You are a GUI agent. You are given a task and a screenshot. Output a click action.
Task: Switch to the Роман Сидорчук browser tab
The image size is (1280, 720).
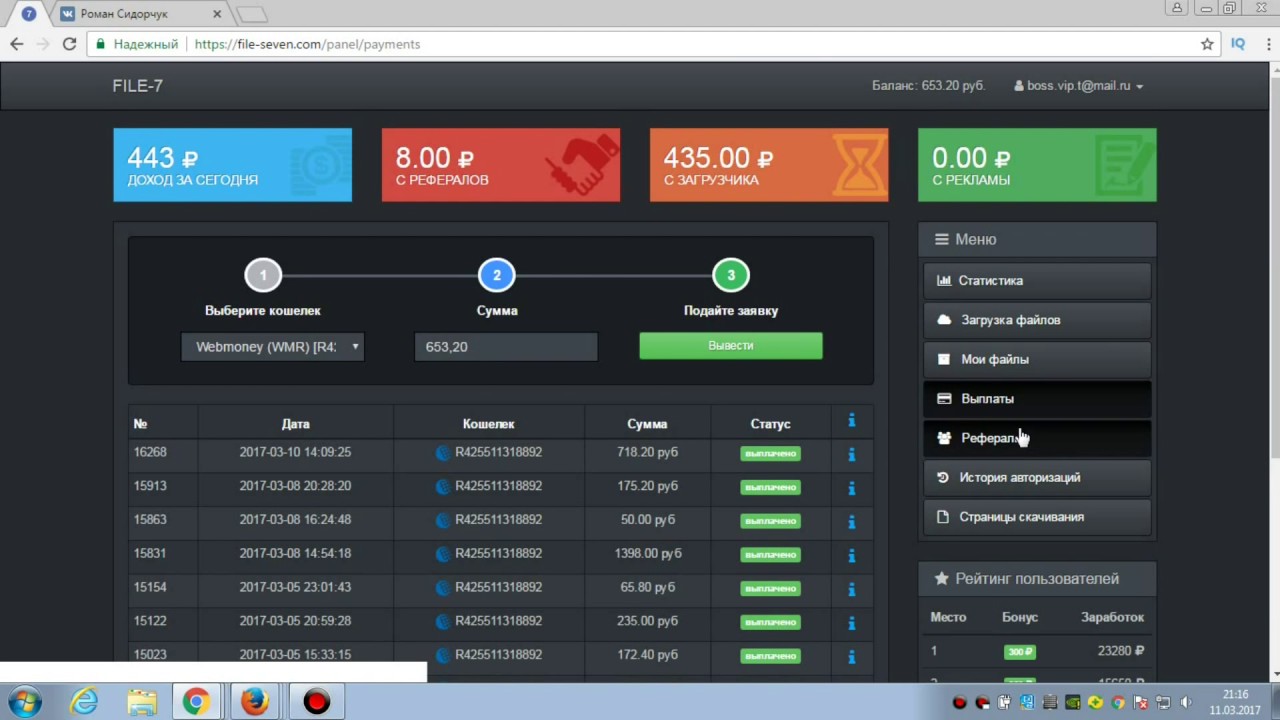[138, 14]
